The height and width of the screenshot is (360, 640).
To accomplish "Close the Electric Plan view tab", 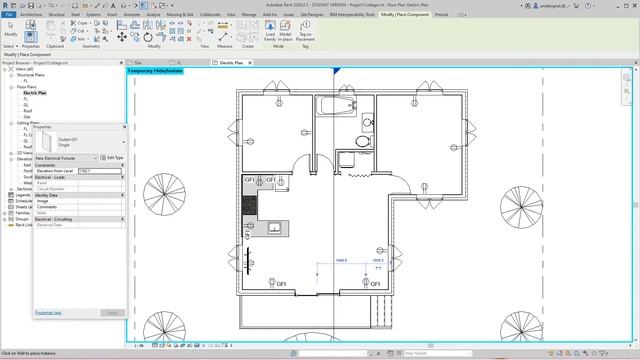I will coord(250,63).
